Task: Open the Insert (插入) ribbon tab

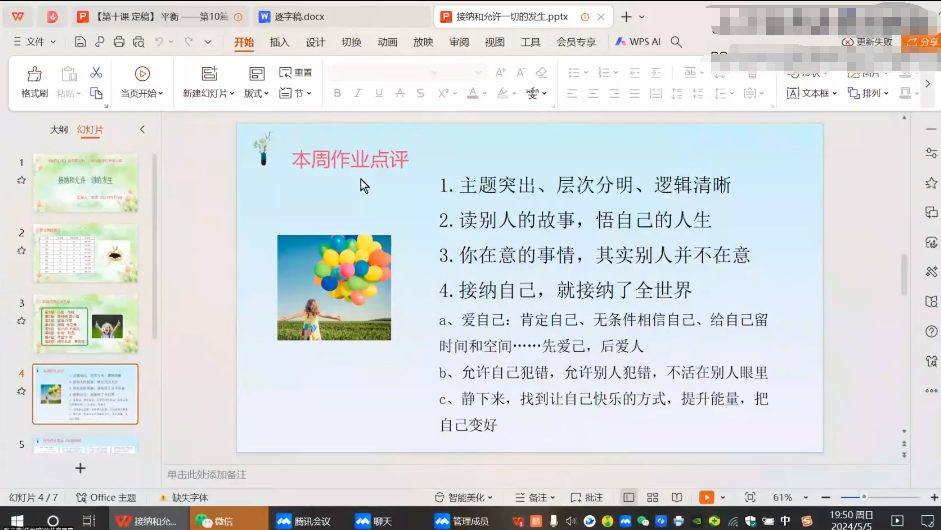Action: tap(279, 42)
